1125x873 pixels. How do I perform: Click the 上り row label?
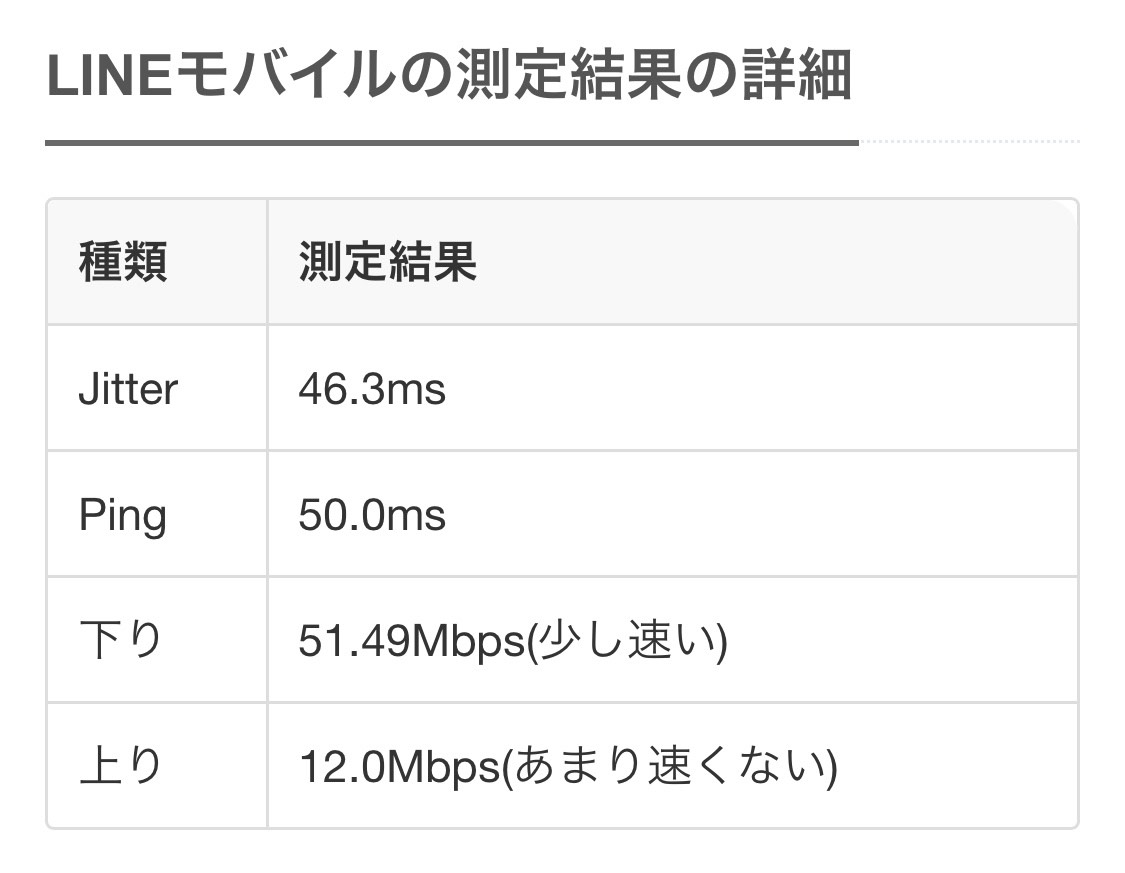(121, 765)
